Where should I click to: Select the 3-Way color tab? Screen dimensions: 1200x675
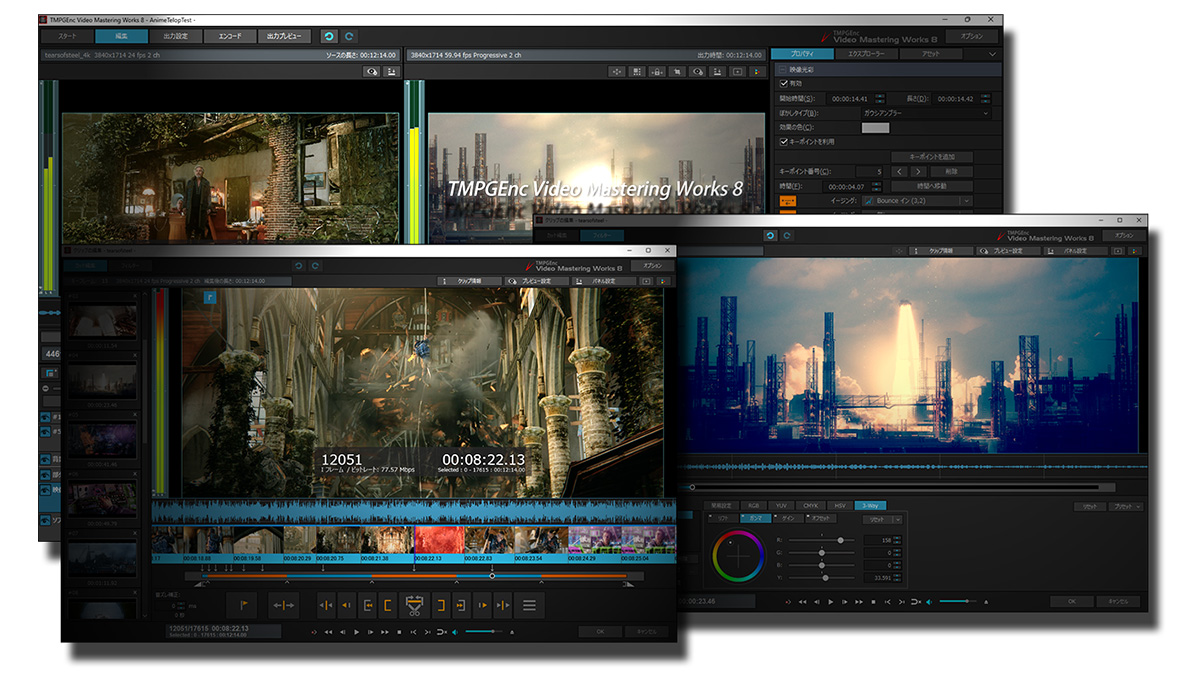(870, 506)
